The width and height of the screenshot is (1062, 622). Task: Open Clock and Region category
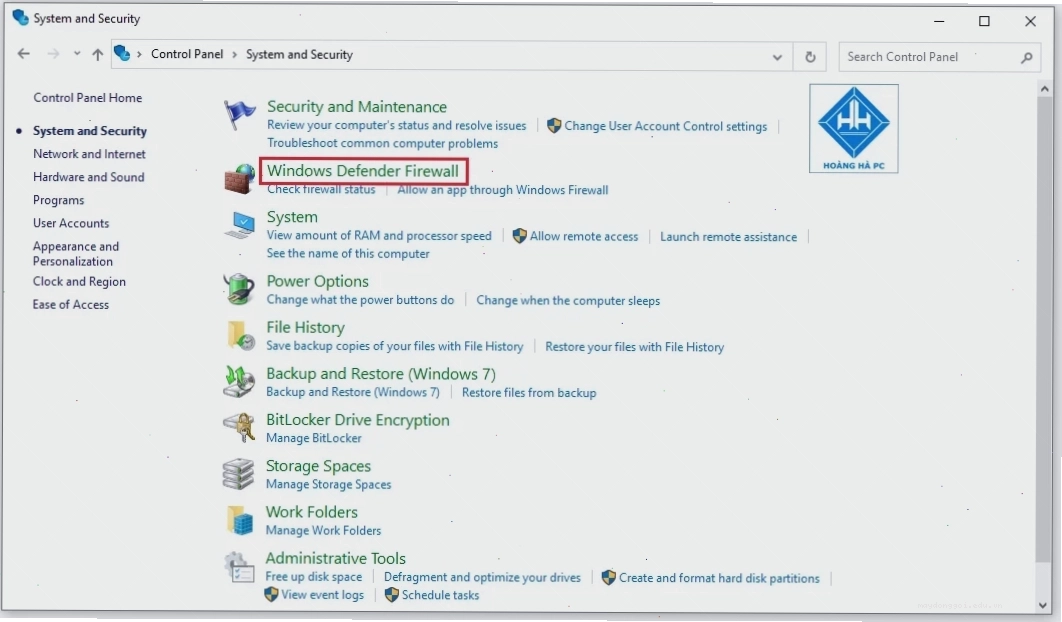point(79,281)
